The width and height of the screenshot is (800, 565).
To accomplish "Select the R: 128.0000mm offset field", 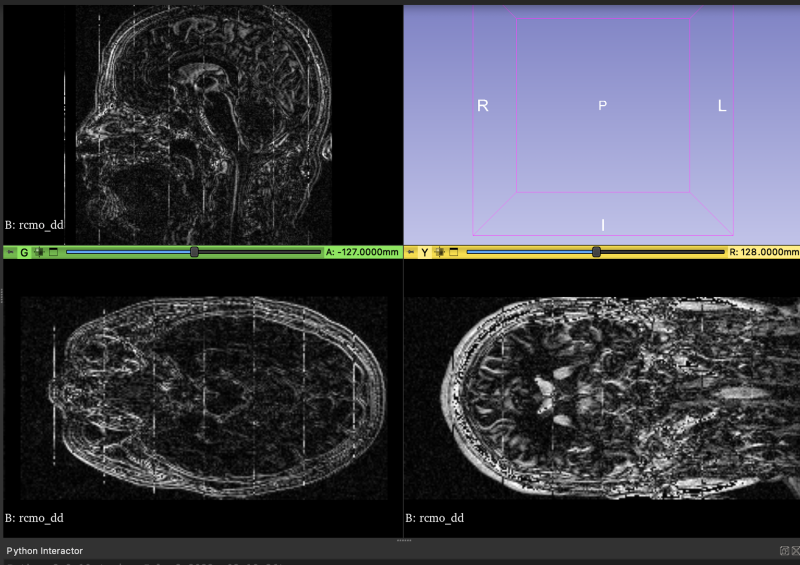I will coord(763,252).
